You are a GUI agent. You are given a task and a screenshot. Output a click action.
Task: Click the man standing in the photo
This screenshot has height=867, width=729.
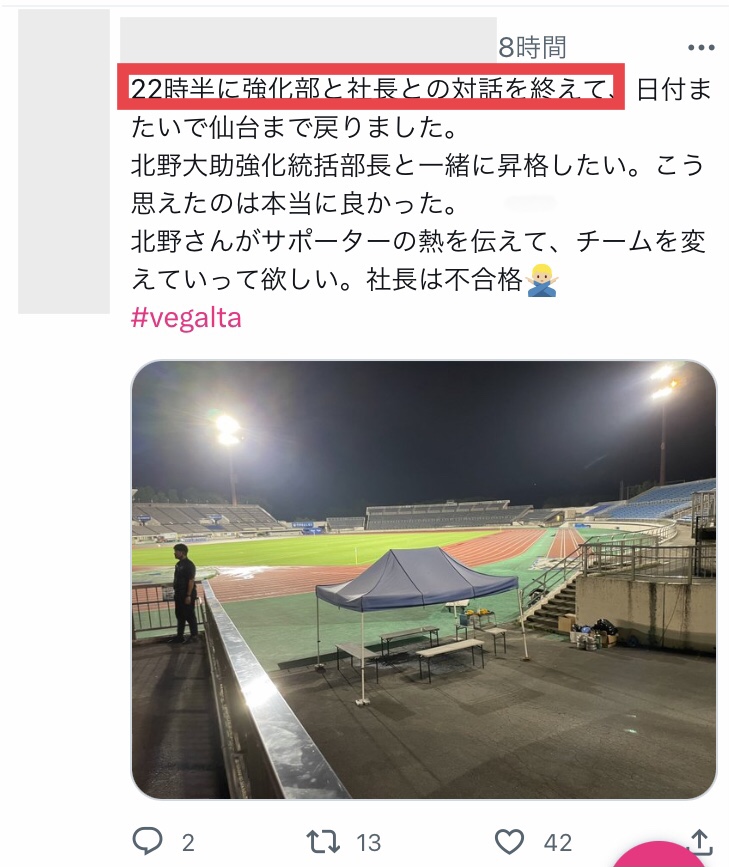(185, 593)
